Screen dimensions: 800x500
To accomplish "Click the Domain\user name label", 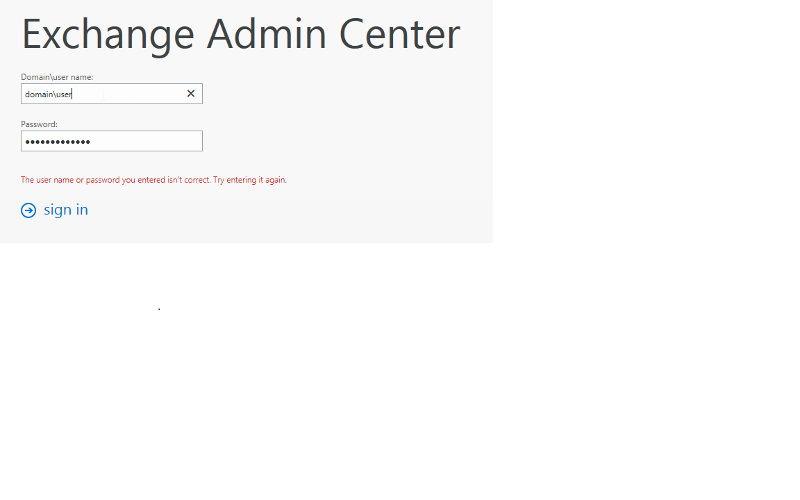I will click(57, 77).
